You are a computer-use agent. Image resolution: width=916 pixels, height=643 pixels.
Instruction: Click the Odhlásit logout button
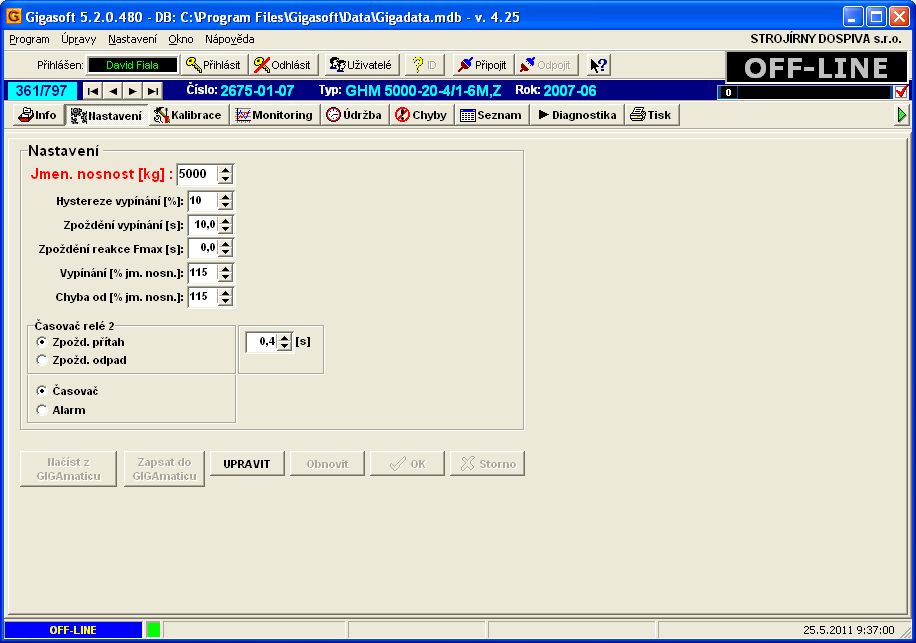click(282, 65)
